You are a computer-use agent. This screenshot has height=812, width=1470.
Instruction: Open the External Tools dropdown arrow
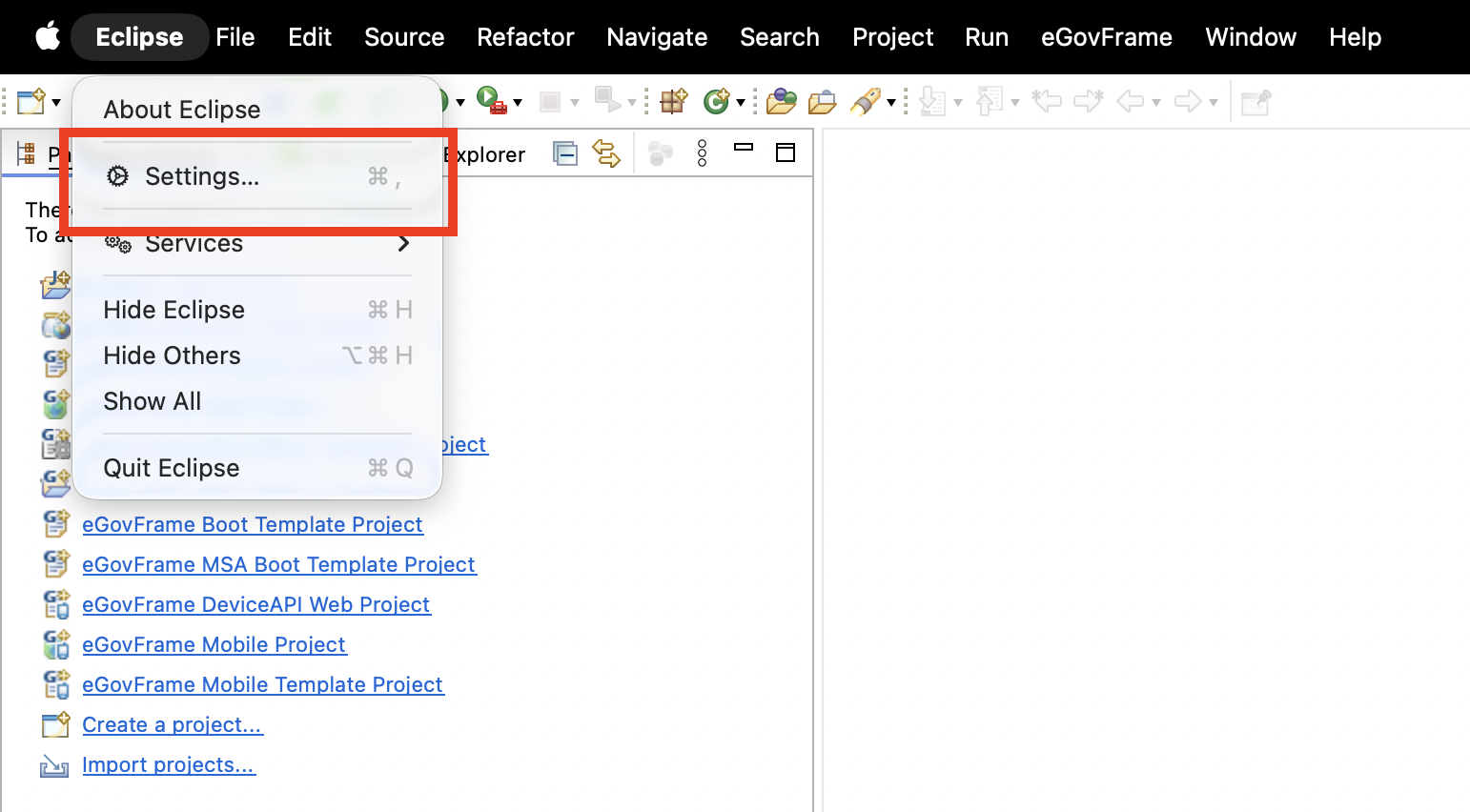(518, 102)
